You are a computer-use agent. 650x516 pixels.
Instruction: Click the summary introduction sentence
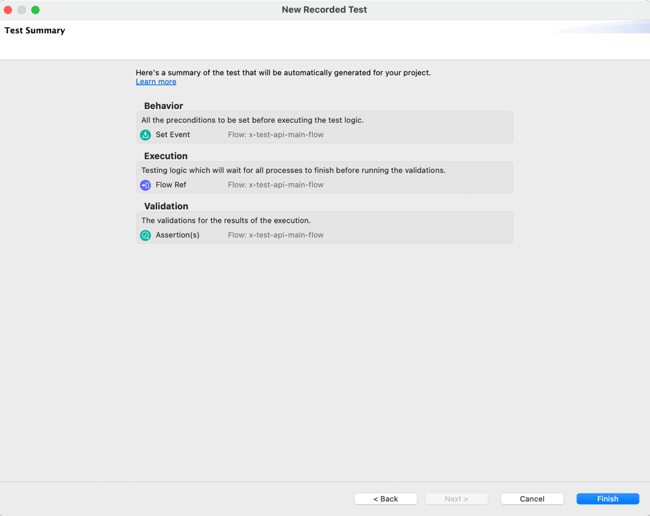point(283,73)
